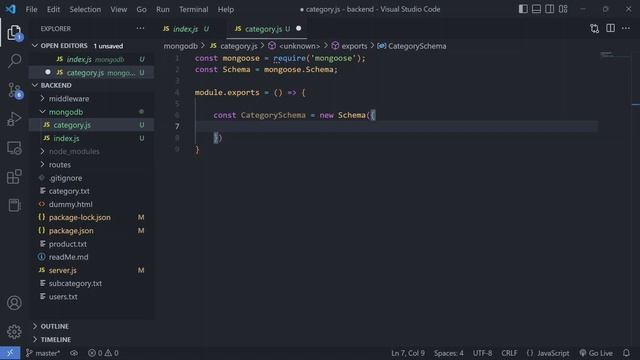Split the editor right icon
The width and height of the screenshot is (640, 360).
(610, 29)
